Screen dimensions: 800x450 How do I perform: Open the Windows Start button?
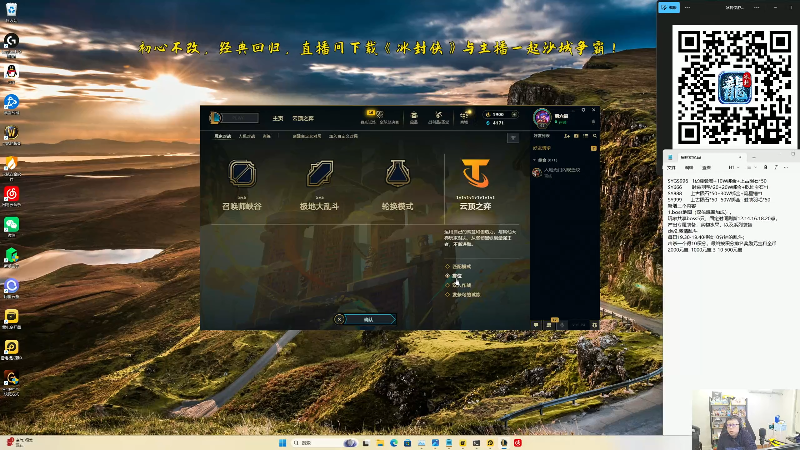282,443
